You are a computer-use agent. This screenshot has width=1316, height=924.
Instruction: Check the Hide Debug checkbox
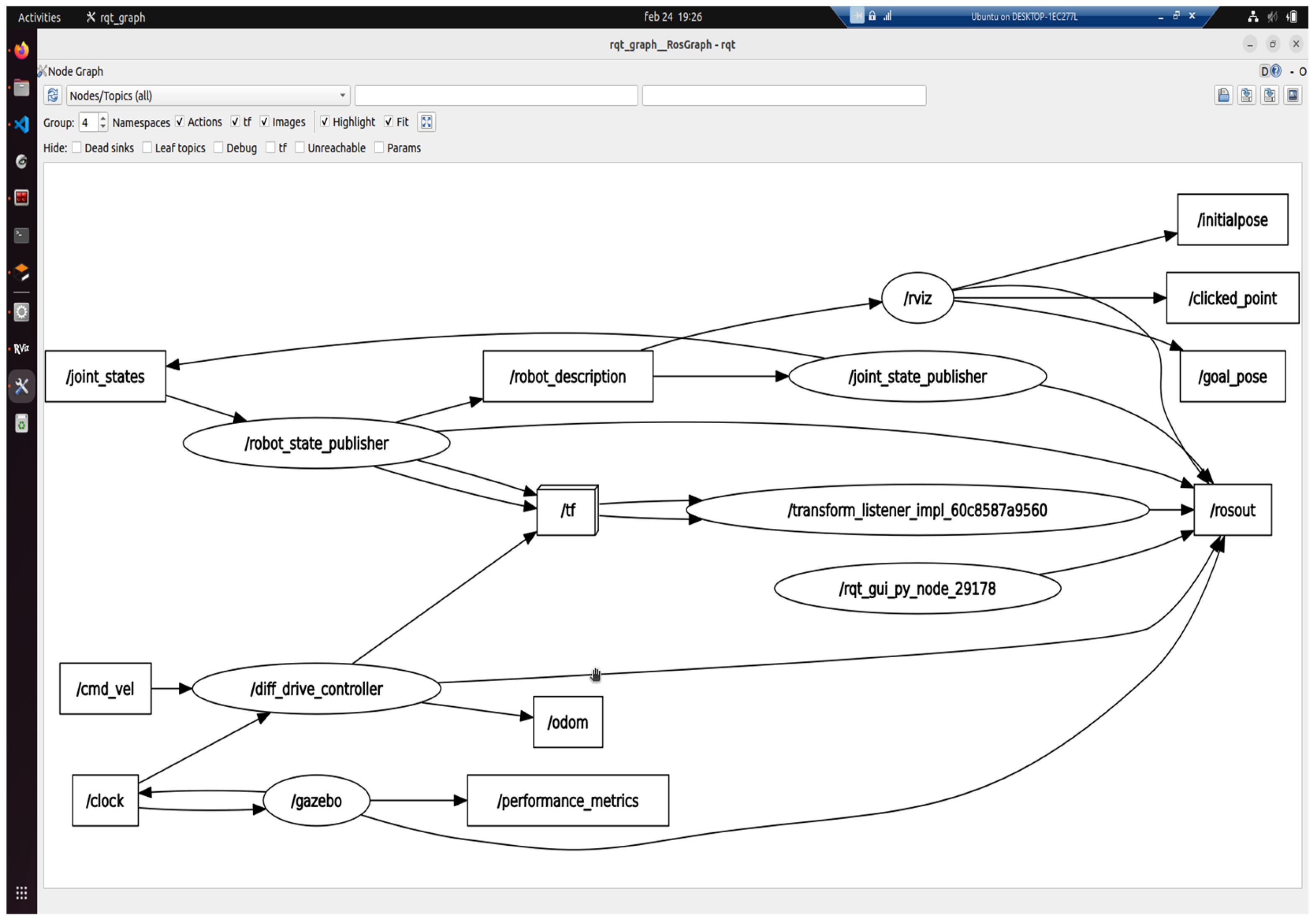point(218,148)
